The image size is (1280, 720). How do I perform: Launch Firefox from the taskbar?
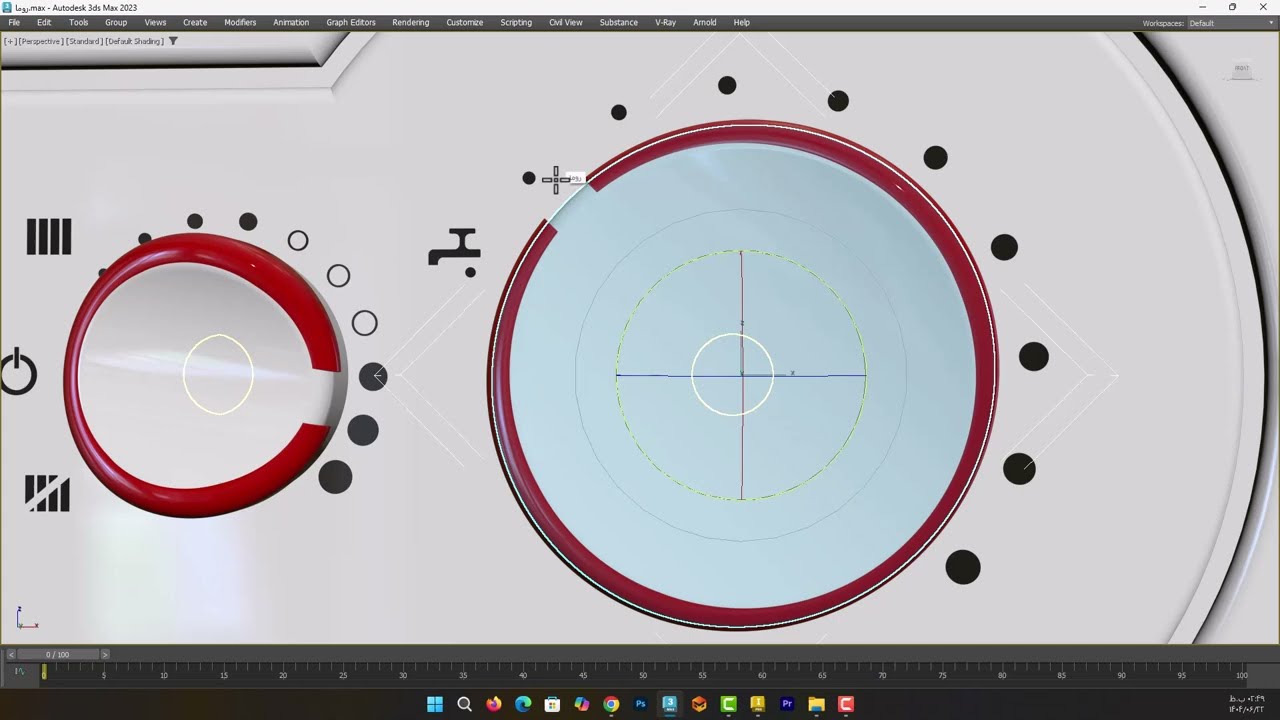coord(493,704)
